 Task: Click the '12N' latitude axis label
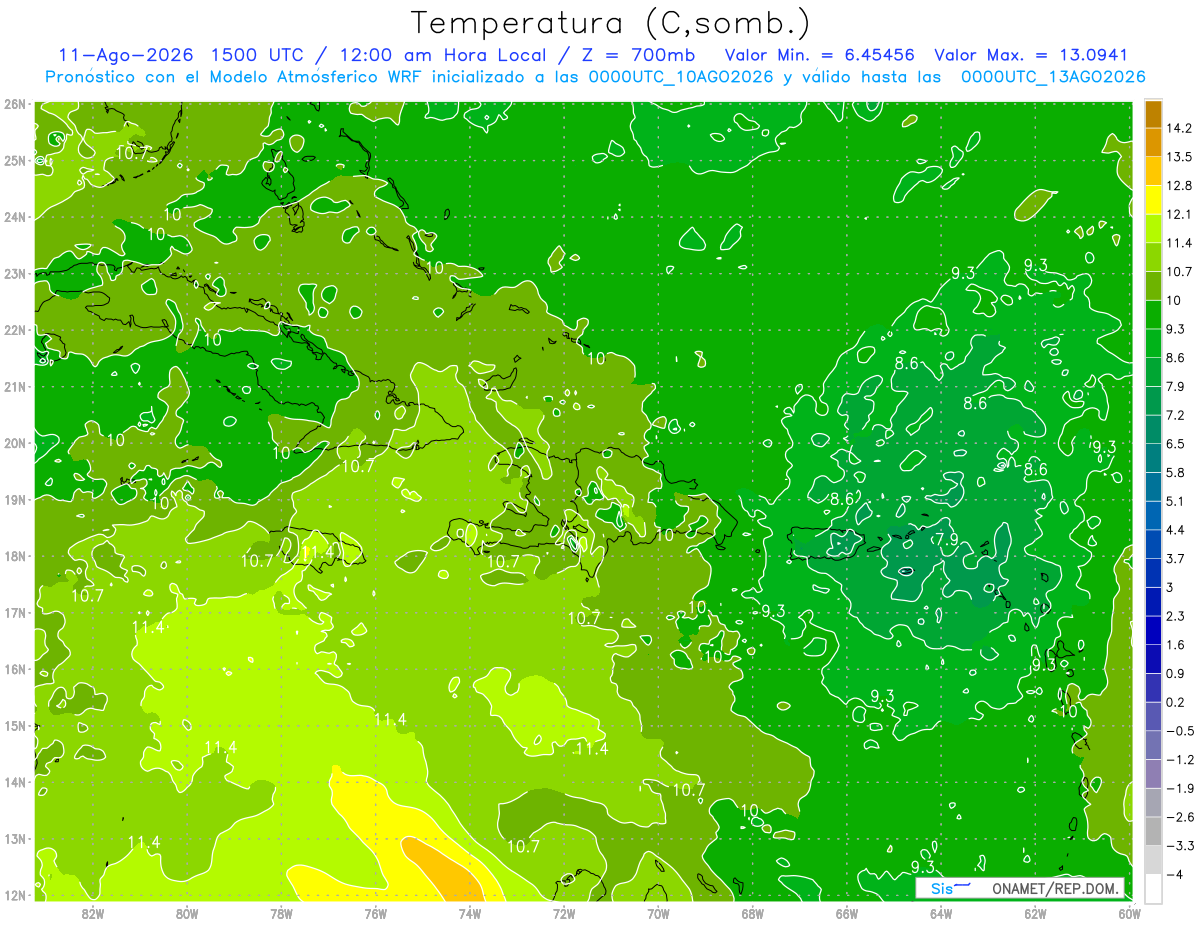click(14, 895)
